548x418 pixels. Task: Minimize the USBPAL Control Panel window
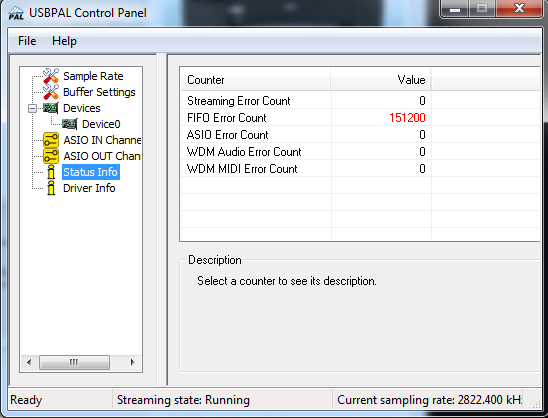(x=454, y=8)
